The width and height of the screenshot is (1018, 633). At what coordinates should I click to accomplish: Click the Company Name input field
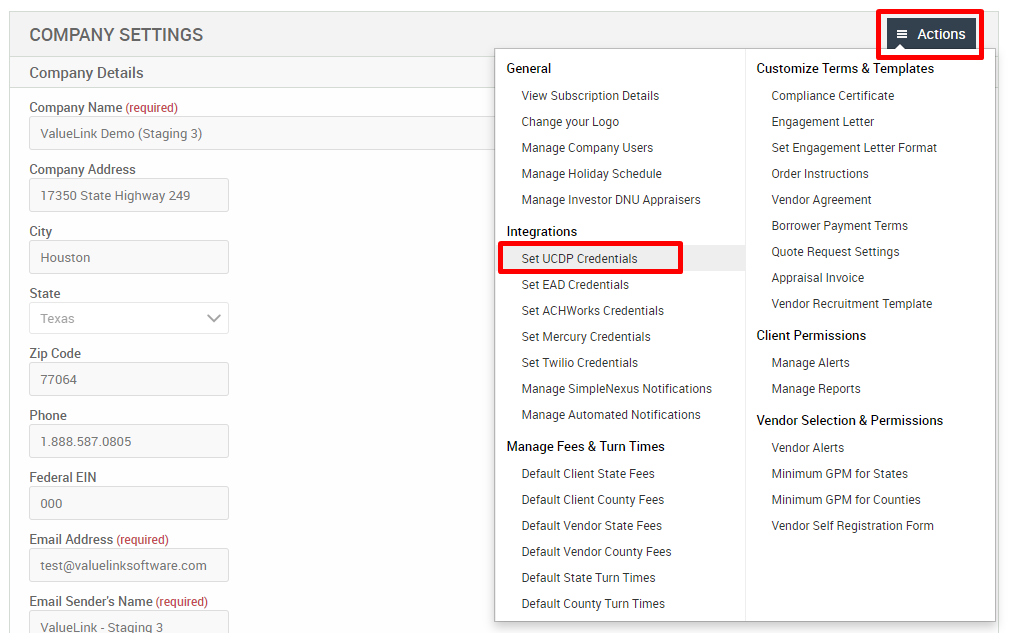[128, 133]
